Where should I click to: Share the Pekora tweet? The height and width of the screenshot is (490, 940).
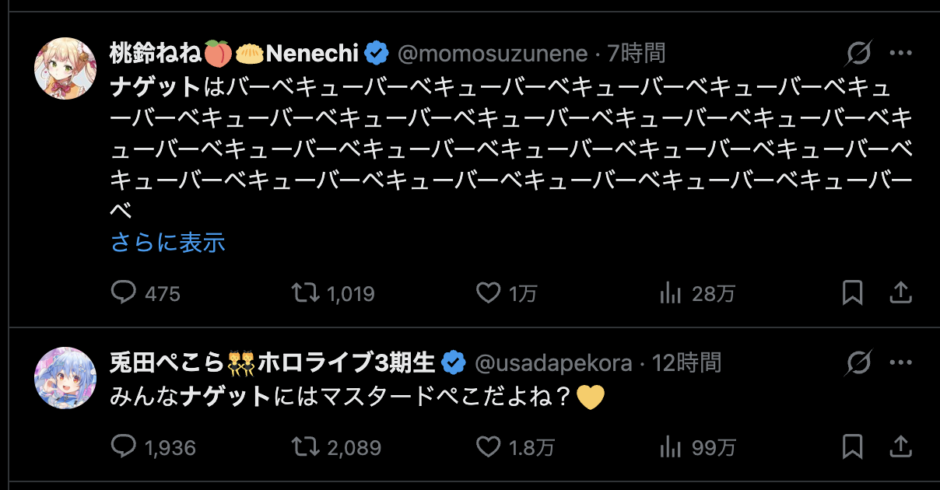(900, 447)
